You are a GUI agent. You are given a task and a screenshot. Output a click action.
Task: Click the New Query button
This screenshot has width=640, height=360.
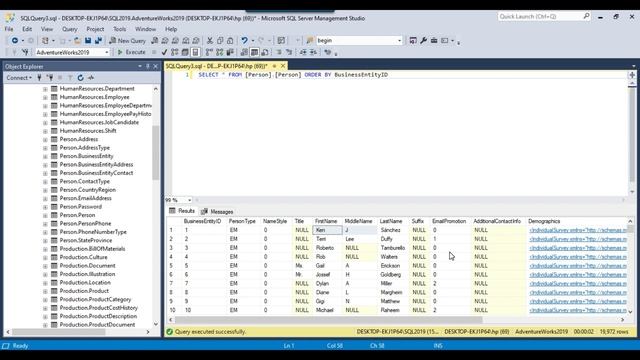pyautogui.click(x=127, y=40)
